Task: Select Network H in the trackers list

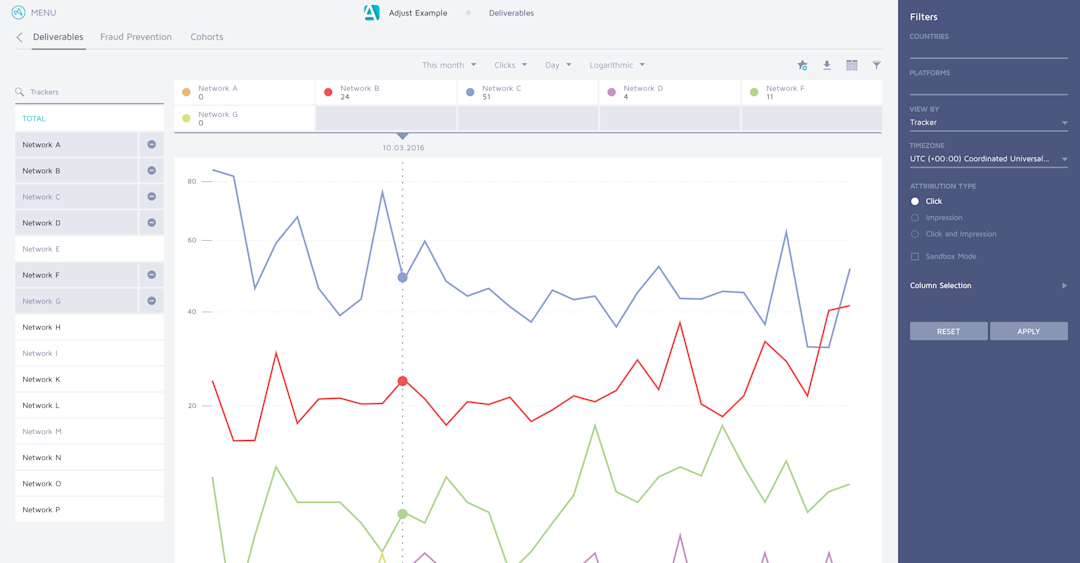Action: pos(90,327)
